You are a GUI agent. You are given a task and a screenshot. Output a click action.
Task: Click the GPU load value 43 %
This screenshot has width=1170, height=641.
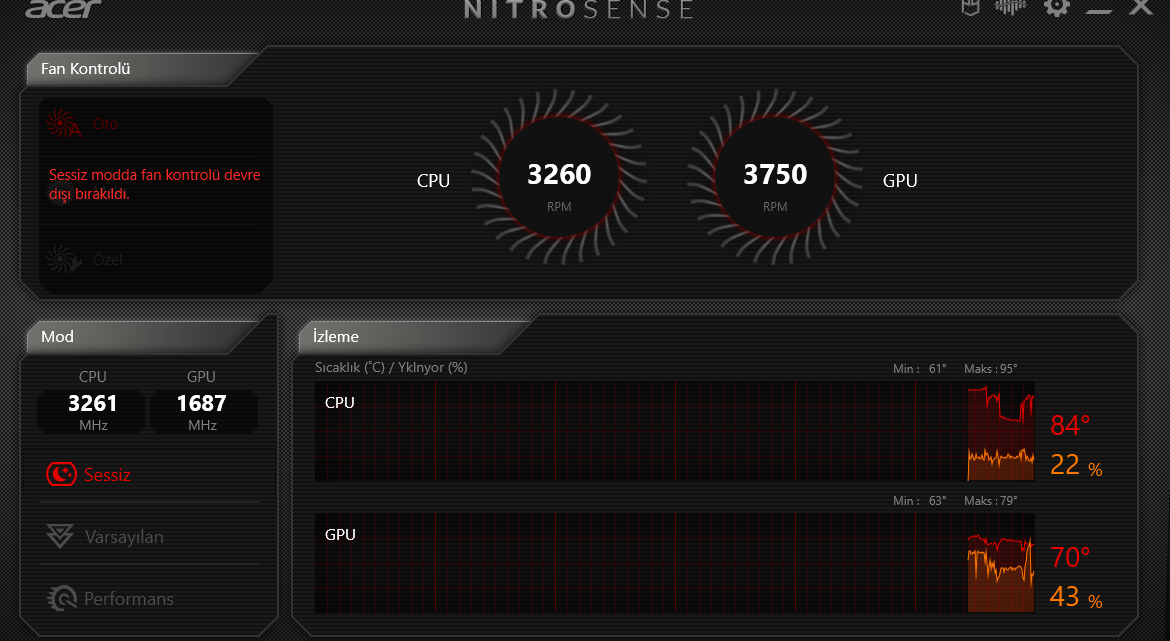1076,597
